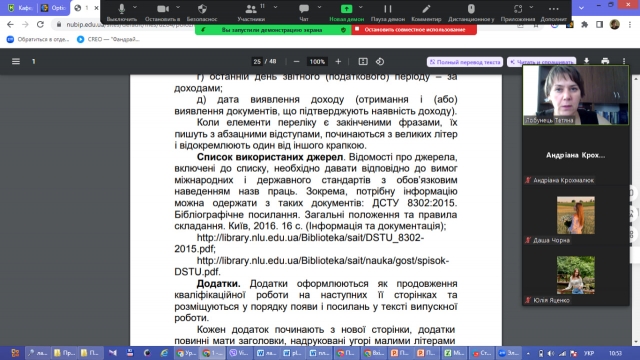
Task: Close the active PDF tab
Action: click(96, 8)
